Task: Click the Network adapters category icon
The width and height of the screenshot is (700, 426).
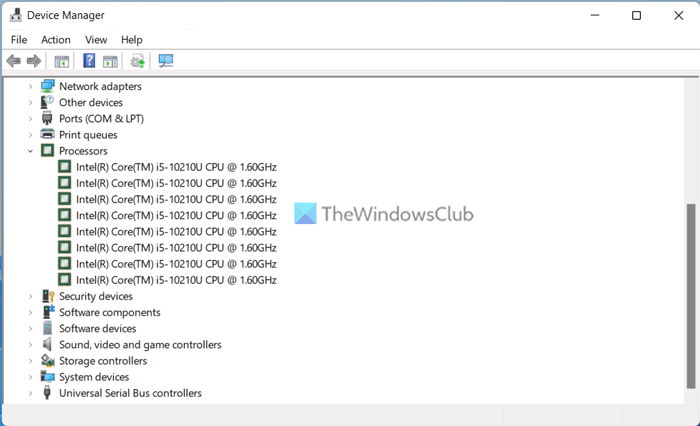Action: coord(48,86)
